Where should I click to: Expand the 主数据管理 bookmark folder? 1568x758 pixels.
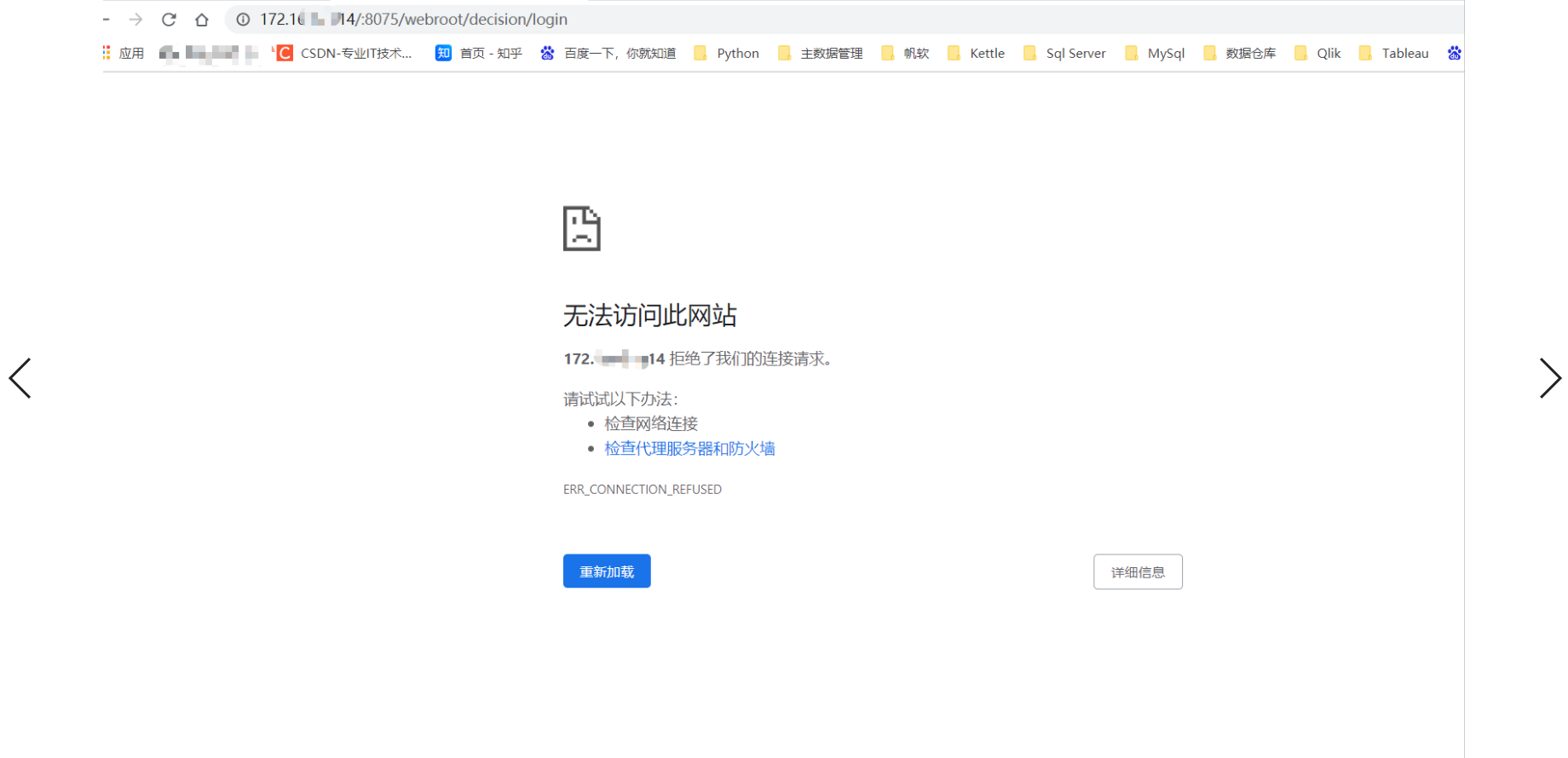tap(821, 53)
